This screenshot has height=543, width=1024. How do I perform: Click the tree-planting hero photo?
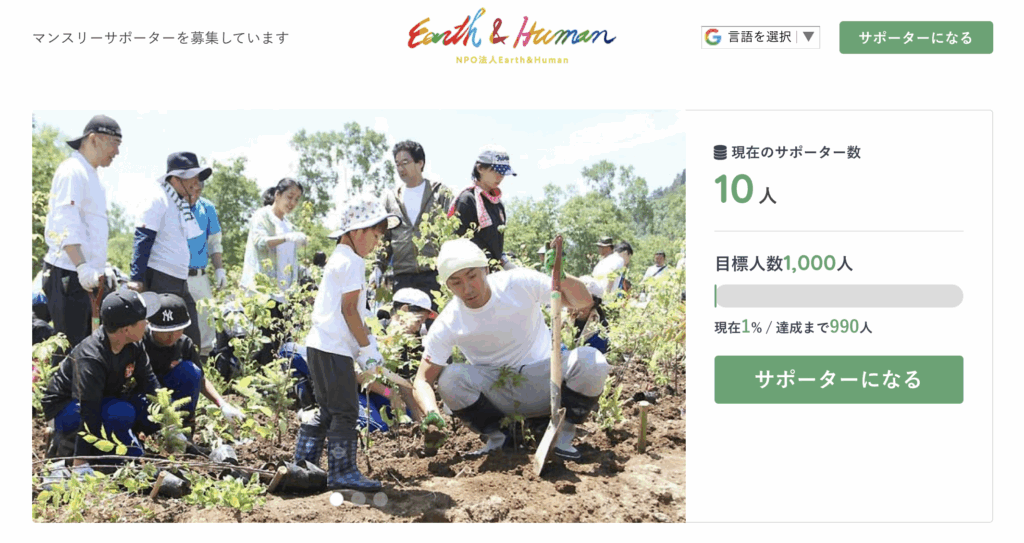(359, 316)
